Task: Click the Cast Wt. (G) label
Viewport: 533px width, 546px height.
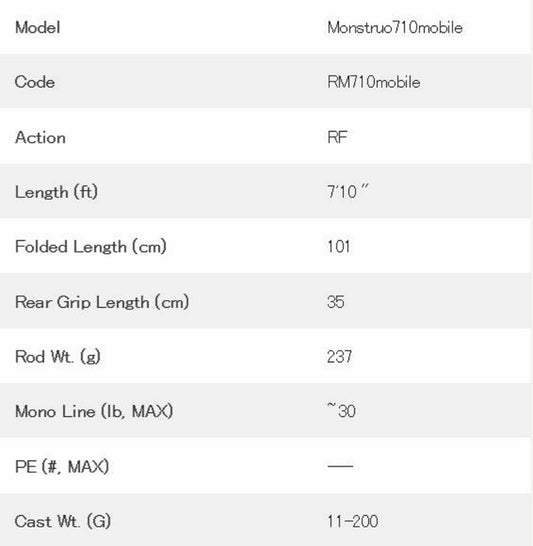Action: tap(63, 521)
